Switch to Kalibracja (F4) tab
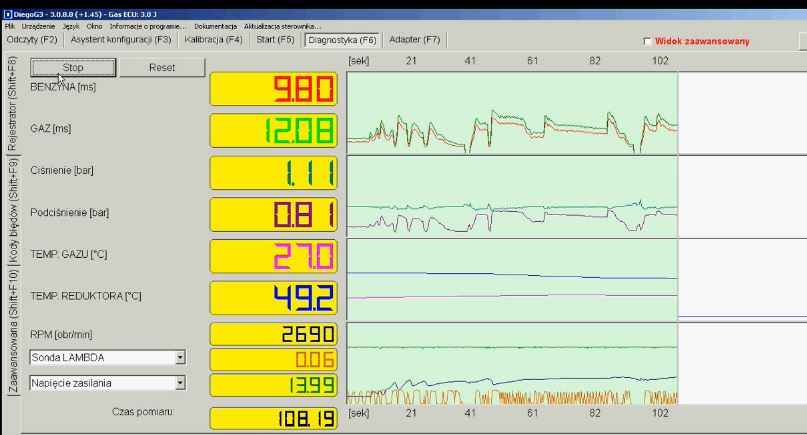807x435 pixels. (213, 40)
